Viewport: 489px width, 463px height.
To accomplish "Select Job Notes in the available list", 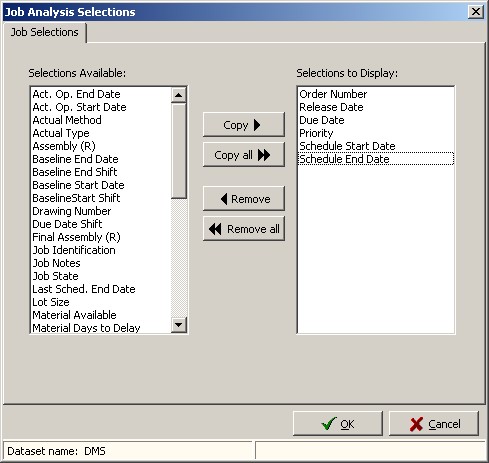I will (x=56, y=263).
